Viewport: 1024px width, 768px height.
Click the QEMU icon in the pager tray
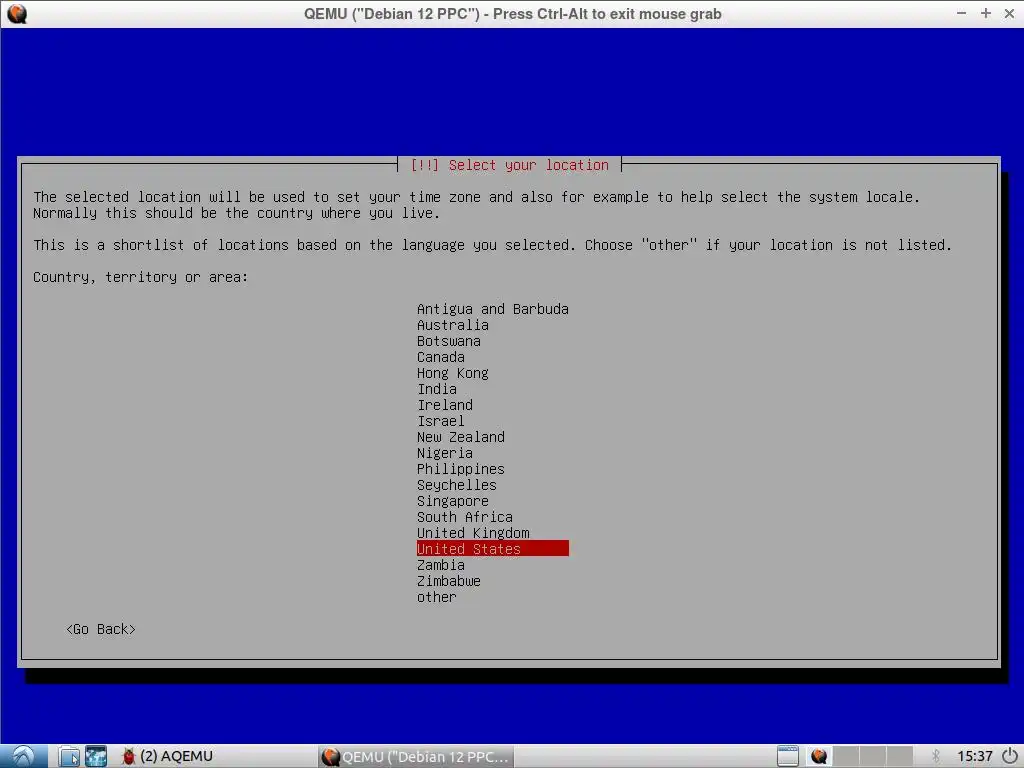tap(819, 756)
